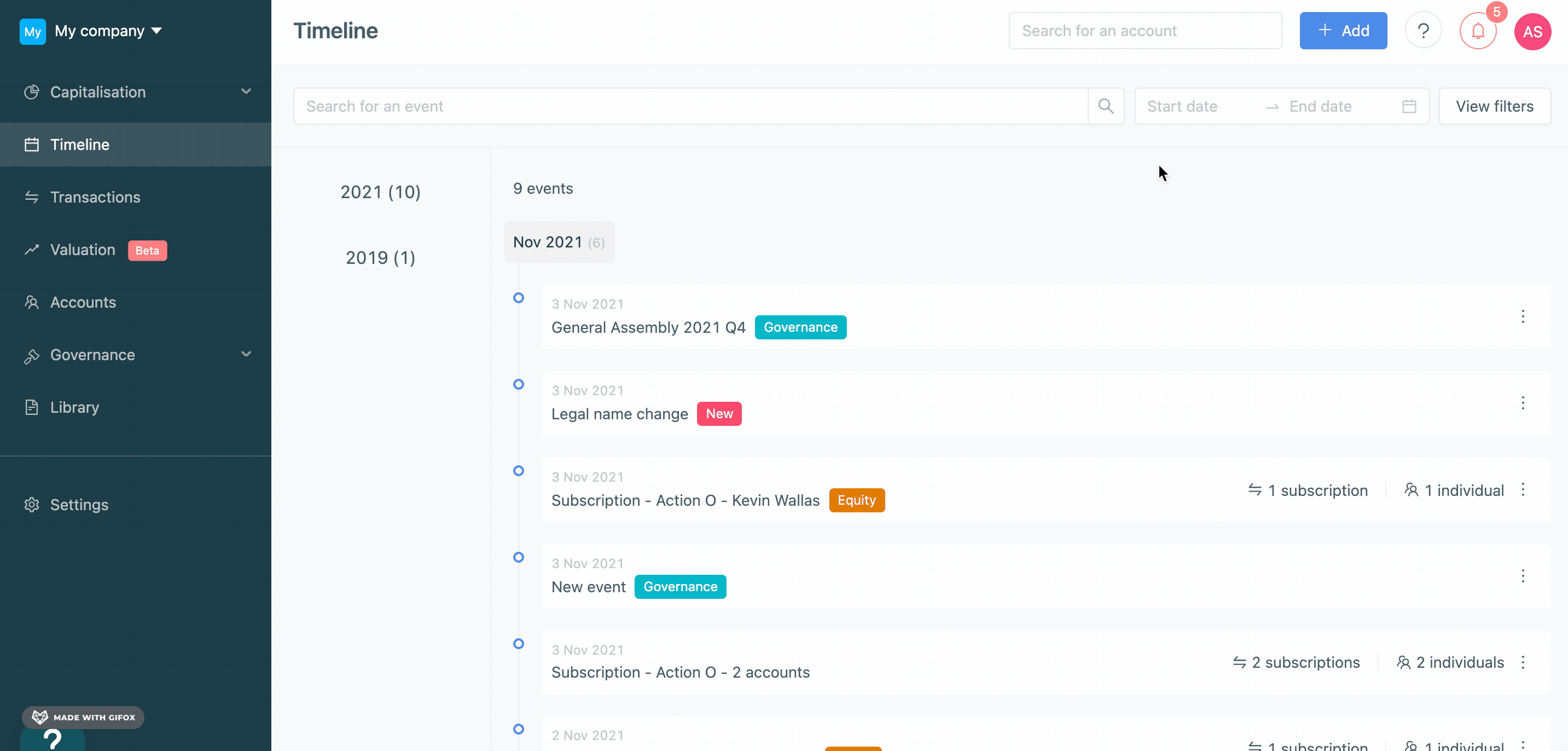Open the View filters panel
This screenshot has width=1568, height=751.
coord(1494,106)
